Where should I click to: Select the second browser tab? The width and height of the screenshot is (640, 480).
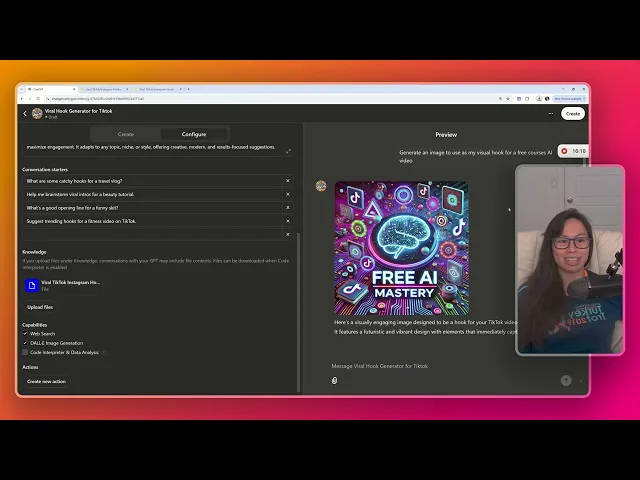104,89
